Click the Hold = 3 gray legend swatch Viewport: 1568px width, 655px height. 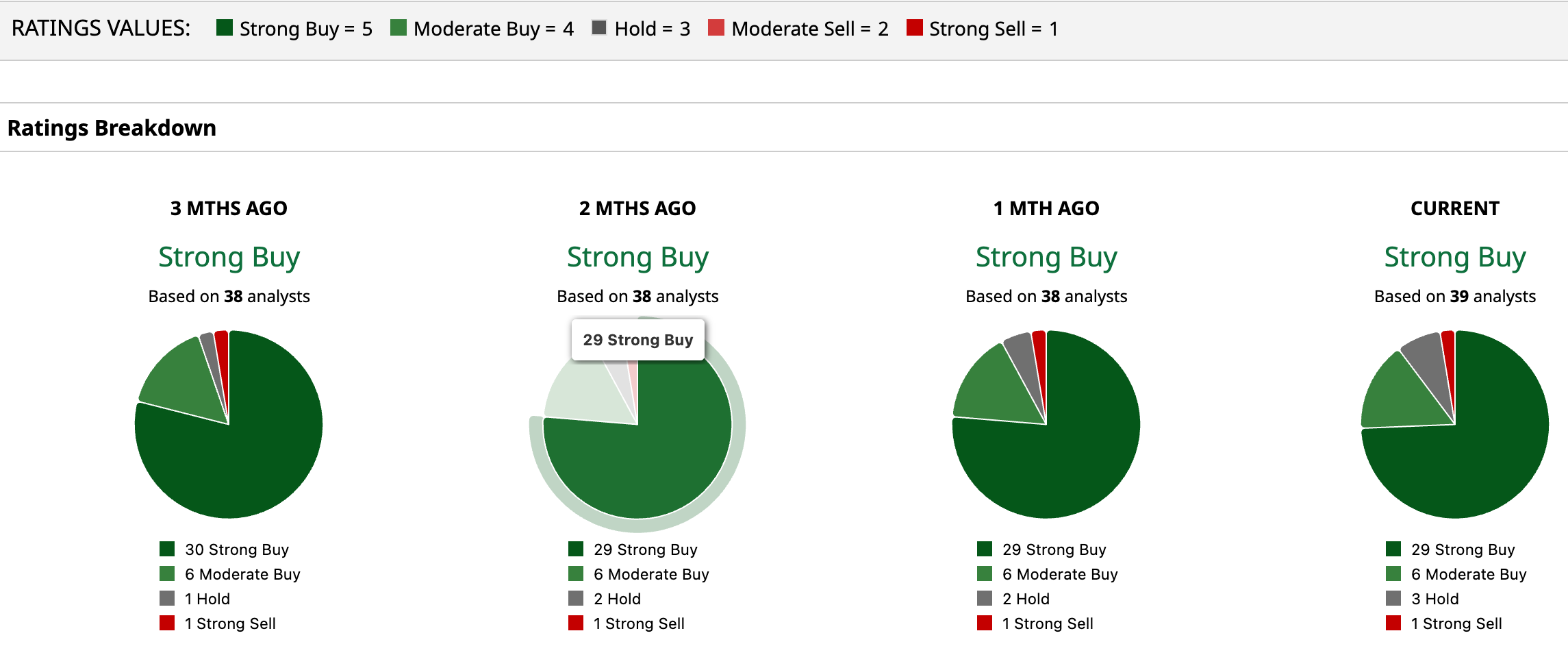[x=599, y=27]
